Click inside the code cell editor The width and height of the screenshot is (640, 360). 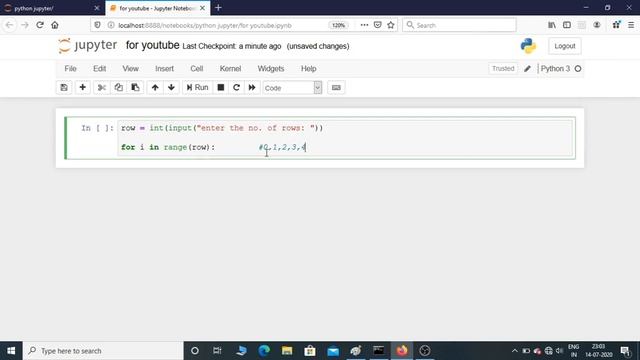[x=345, y=138]
